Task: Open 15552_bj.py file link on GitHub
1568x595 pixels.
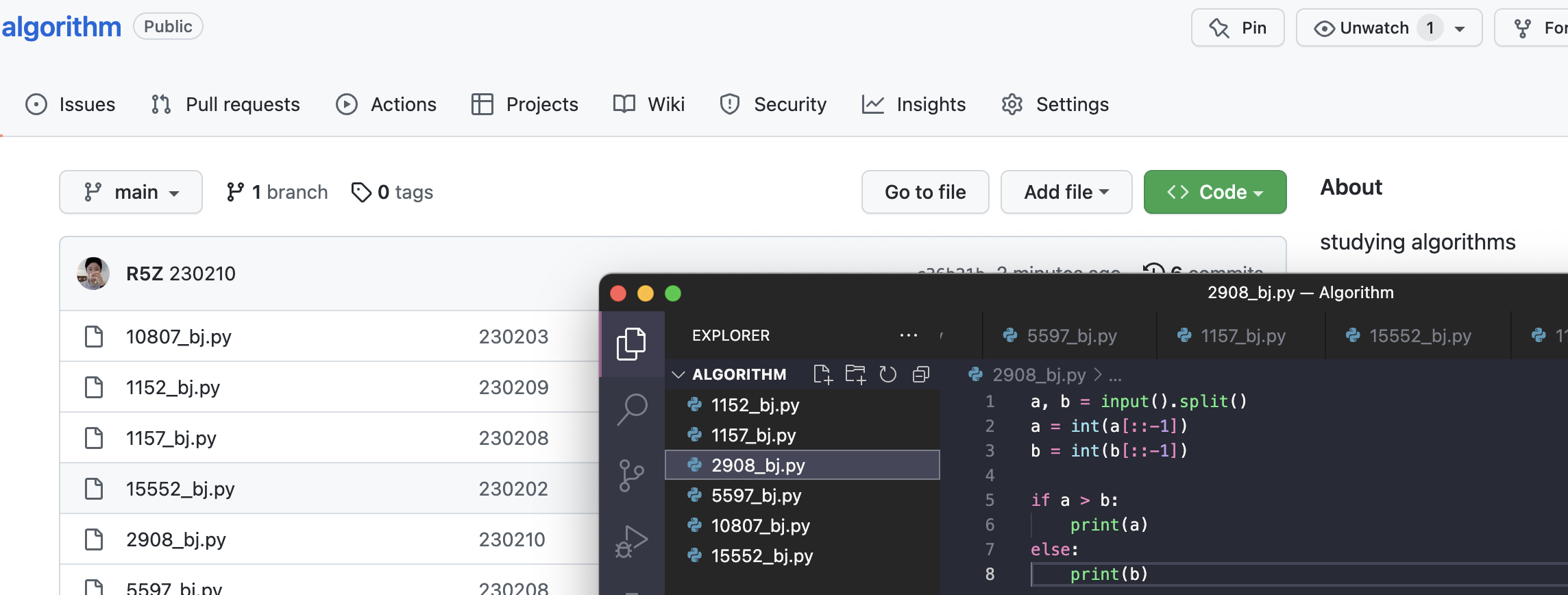Action: coord(180,489)
